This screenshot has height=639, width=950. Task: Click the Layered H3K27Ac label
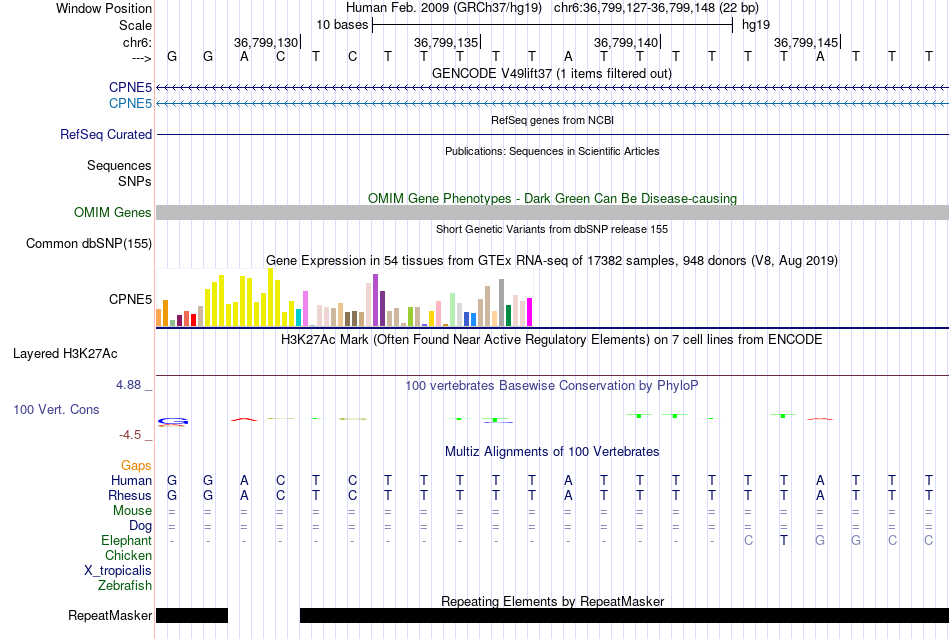65,354
